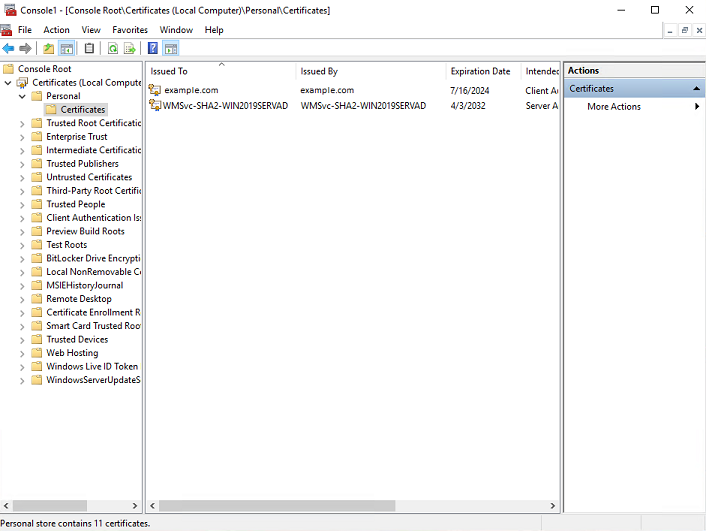The height and width of the screenshot is (531, 706).
Task: Collapse the Certificates section in Actions pane
Action: pos(697,89)
